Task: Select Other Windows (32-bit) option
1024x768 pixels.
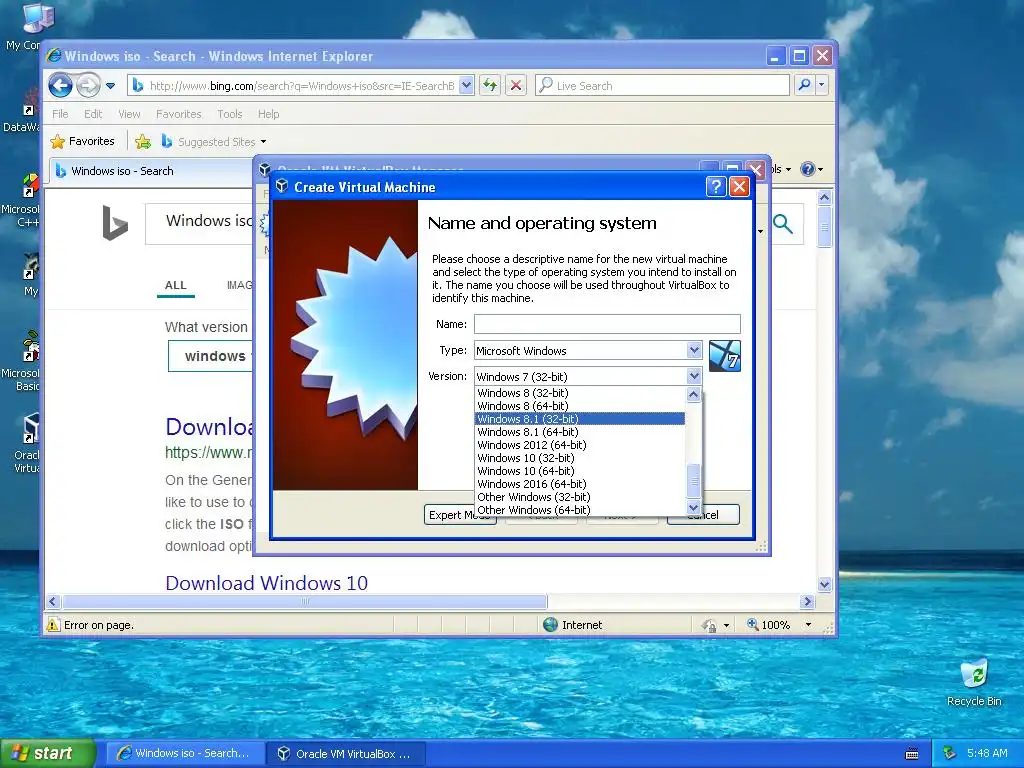Action: [x=579, y=497]
